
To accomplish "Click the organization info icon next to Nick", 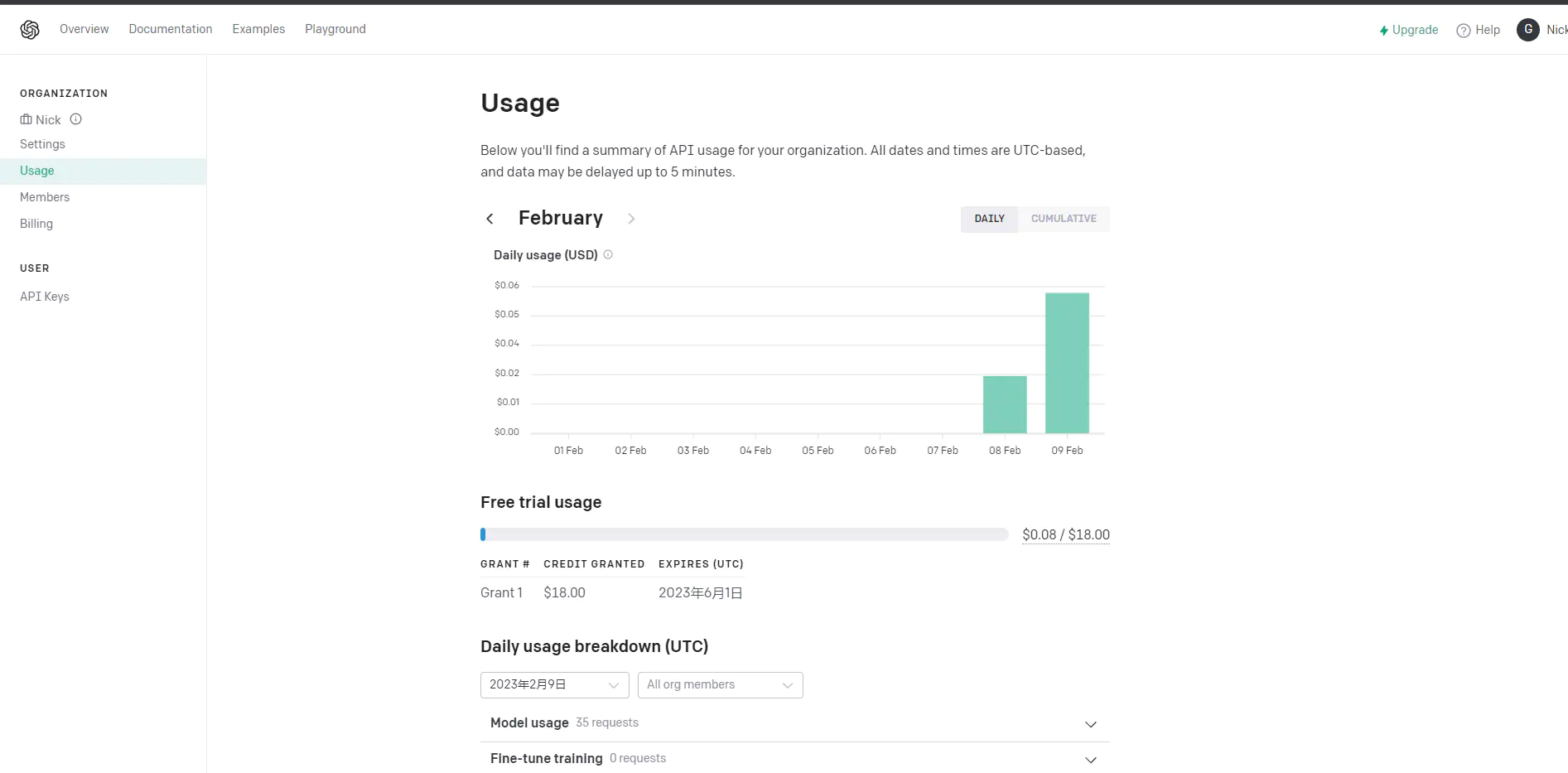I will coord(76,119).
